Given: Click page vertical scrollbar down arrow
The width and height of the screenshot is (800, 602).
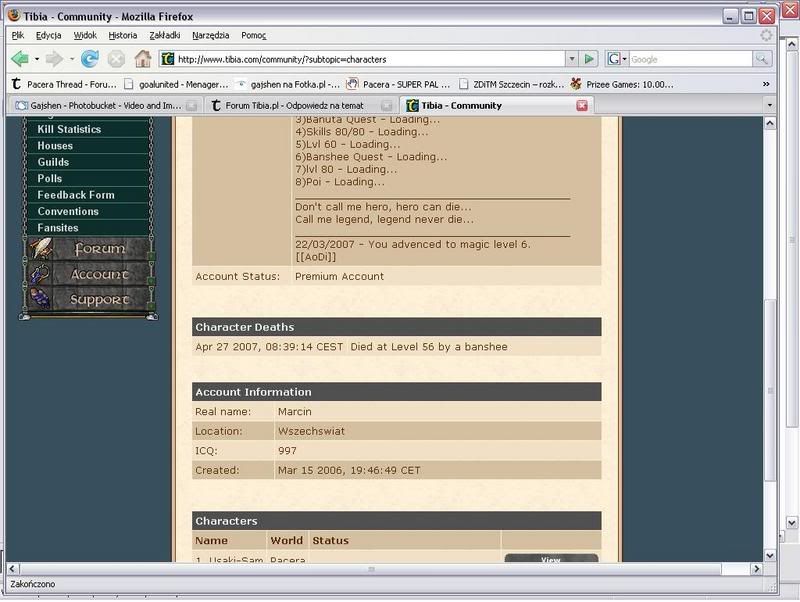Looking at the screenshot, I should (x=770, y=556).
